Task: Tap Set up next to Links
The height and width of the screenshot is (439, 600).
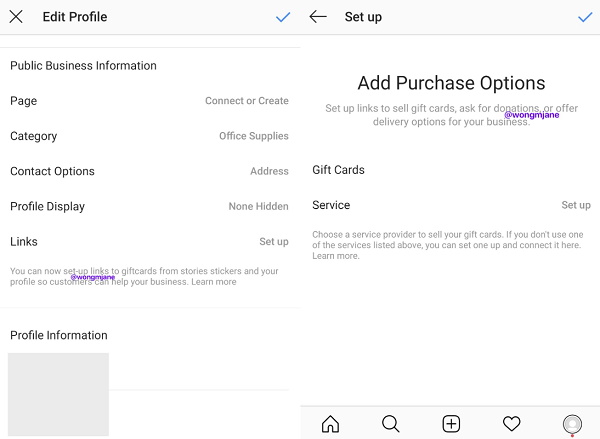Action: [x=274, y=242]
